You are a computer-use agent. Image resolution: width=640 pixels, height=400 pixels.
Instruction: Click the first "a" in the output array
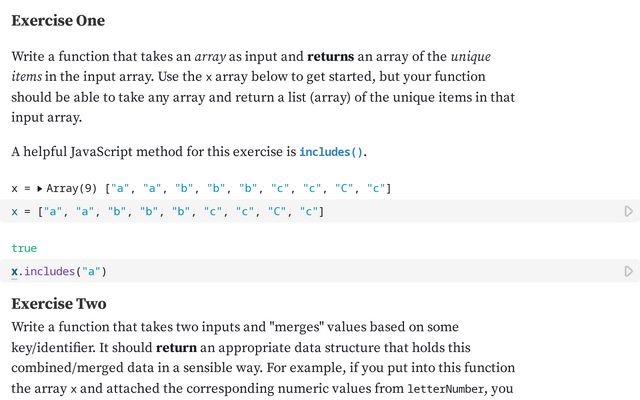(120, 189)
